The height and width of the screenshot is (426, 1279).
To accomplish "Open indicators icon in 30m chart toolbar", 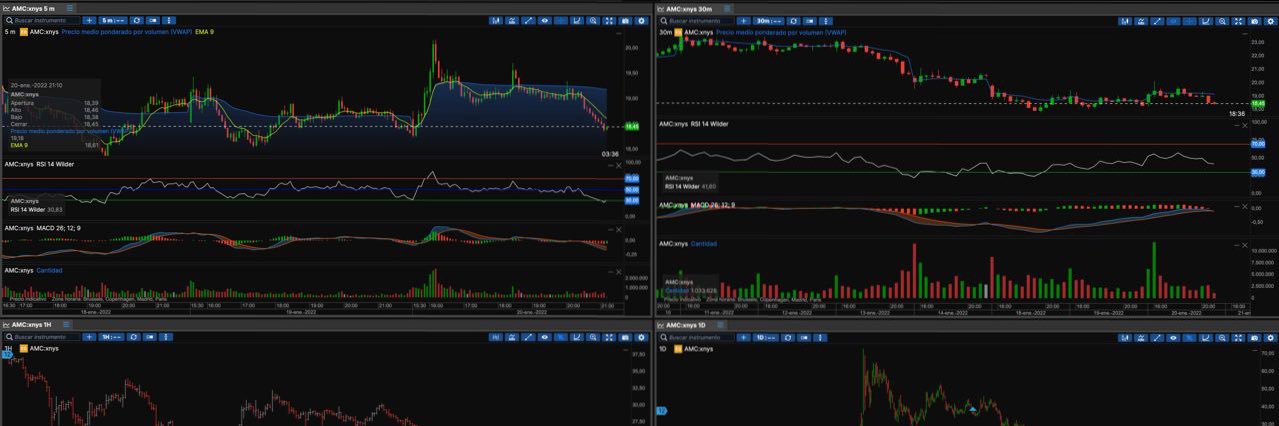I will (x=1141, y=20).
